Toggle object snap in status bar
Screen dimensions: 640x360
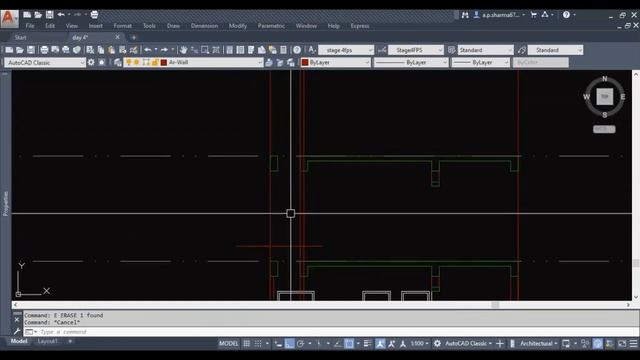[349, 344]
